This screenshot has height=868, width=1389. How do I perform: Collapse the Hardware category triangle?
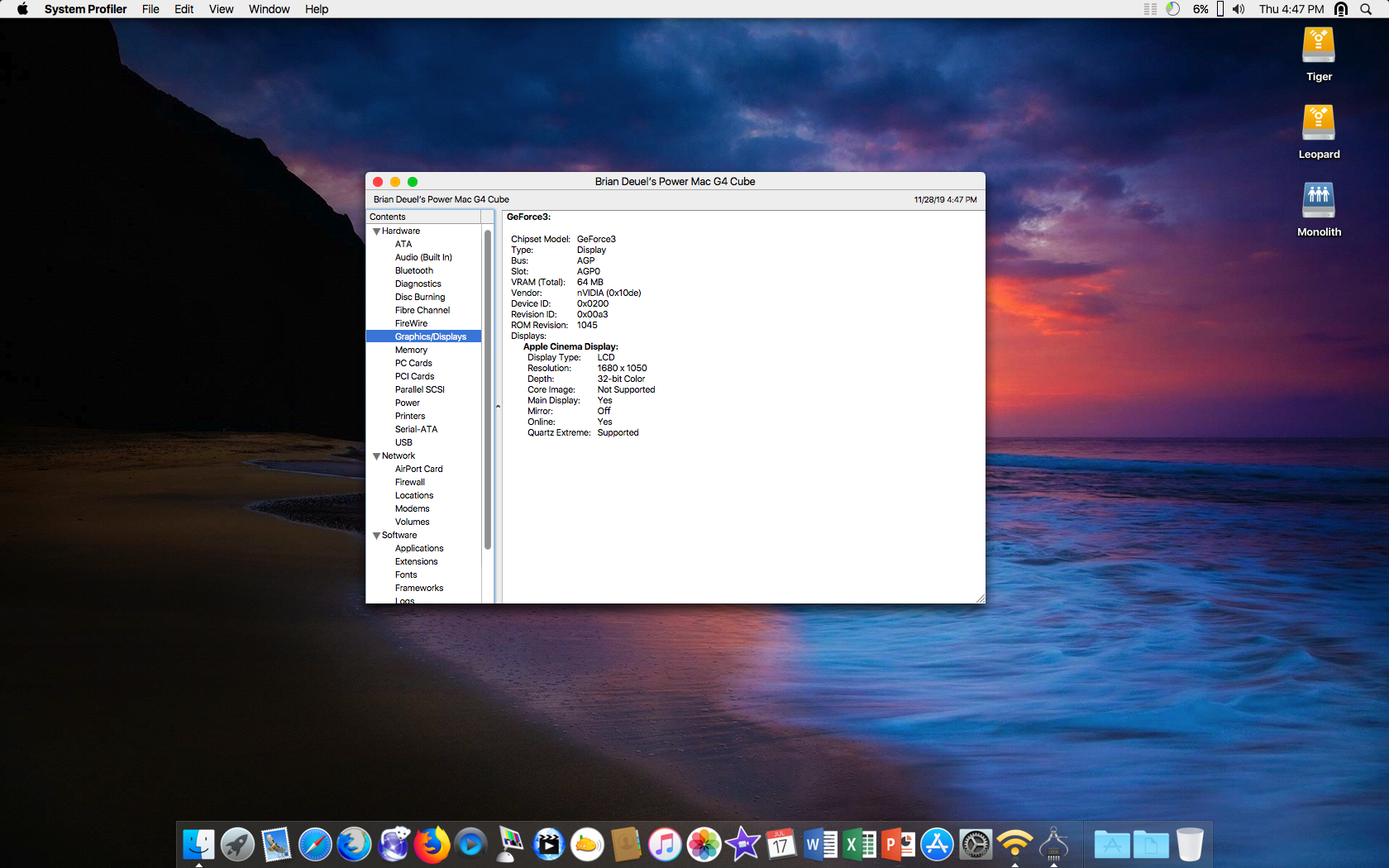pos(376,231)
